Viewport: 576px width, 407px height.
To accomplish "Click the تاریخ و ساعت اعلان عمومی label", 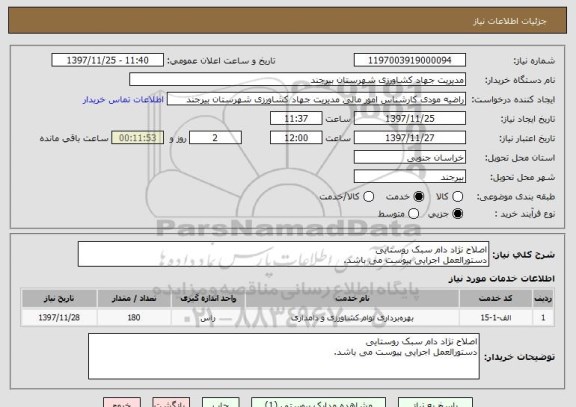I will pyautogui.click(x=221, y=61).
